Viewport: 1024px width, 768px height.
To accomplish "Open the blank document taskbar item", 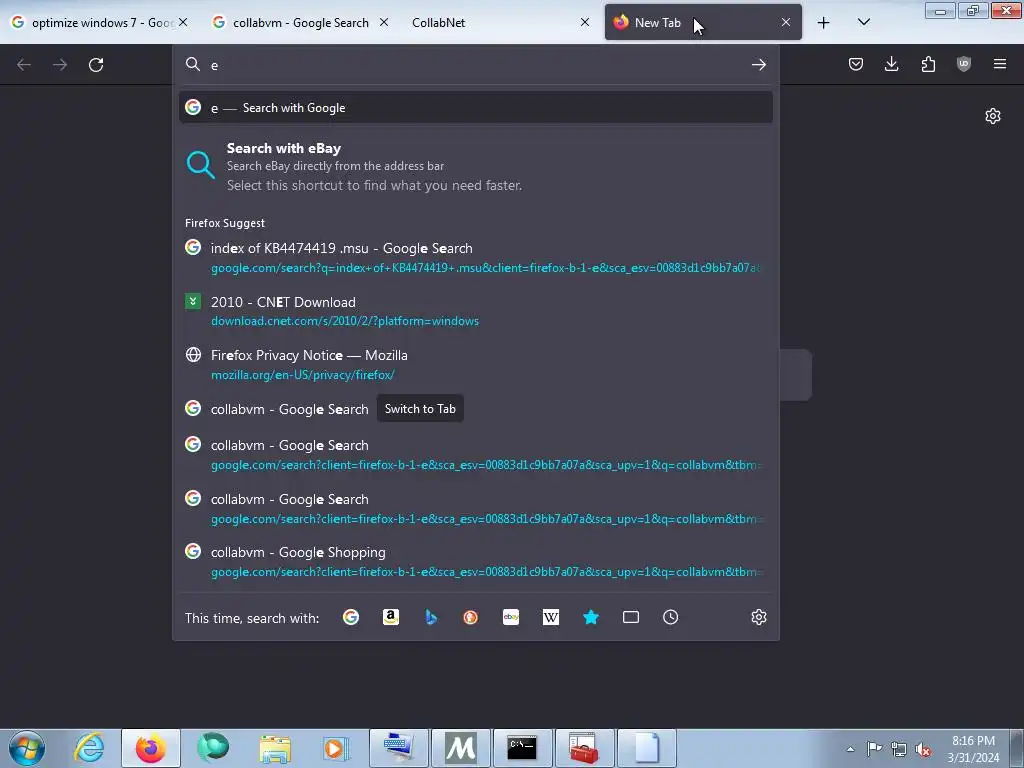I will click(646, 748).
